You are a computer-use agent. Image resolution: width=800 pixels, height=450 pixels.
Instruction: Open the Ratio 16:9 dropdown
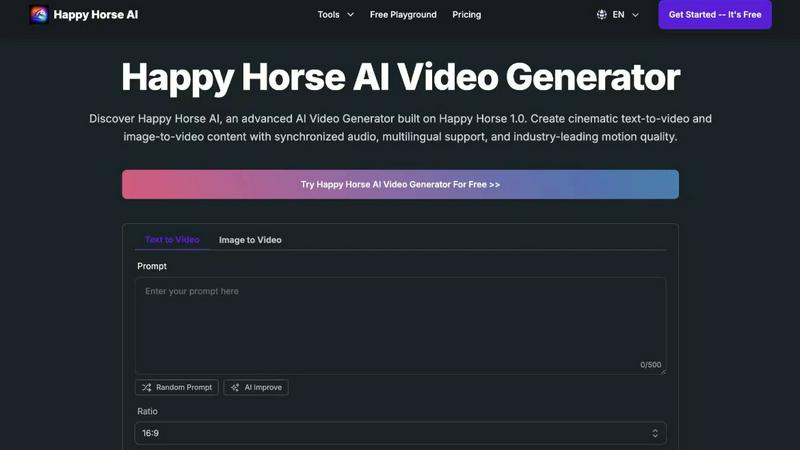[x=400, y=433]
